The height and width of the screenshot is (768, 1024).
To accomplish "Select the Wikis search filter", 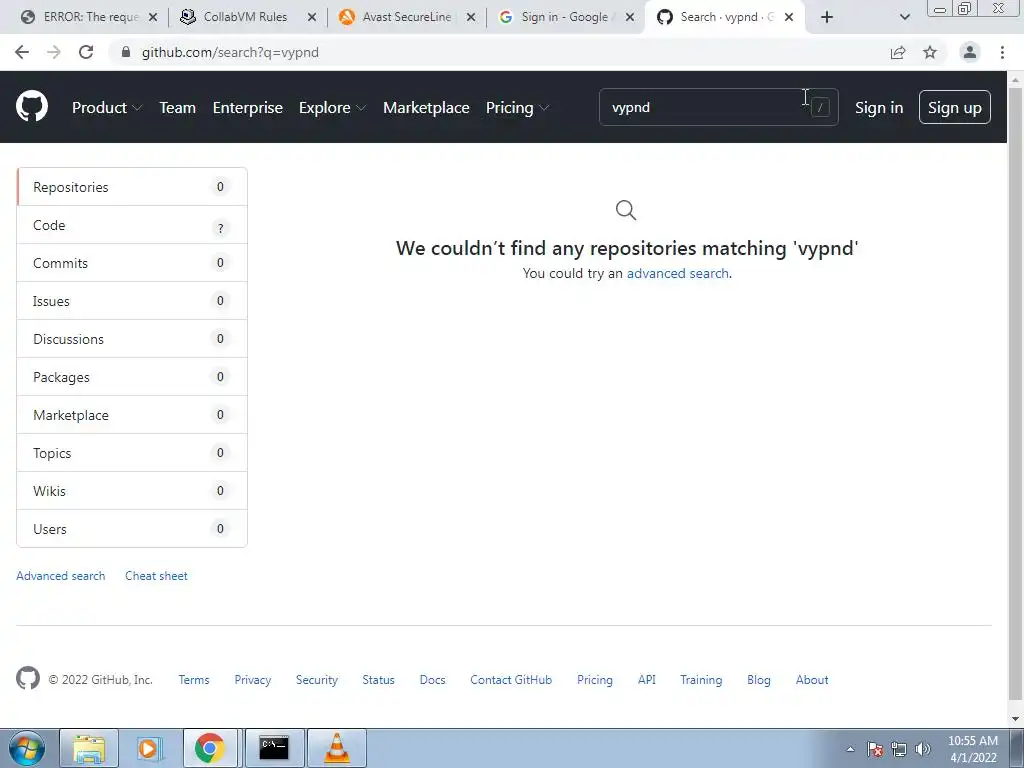I will click(x=132, y=490).
